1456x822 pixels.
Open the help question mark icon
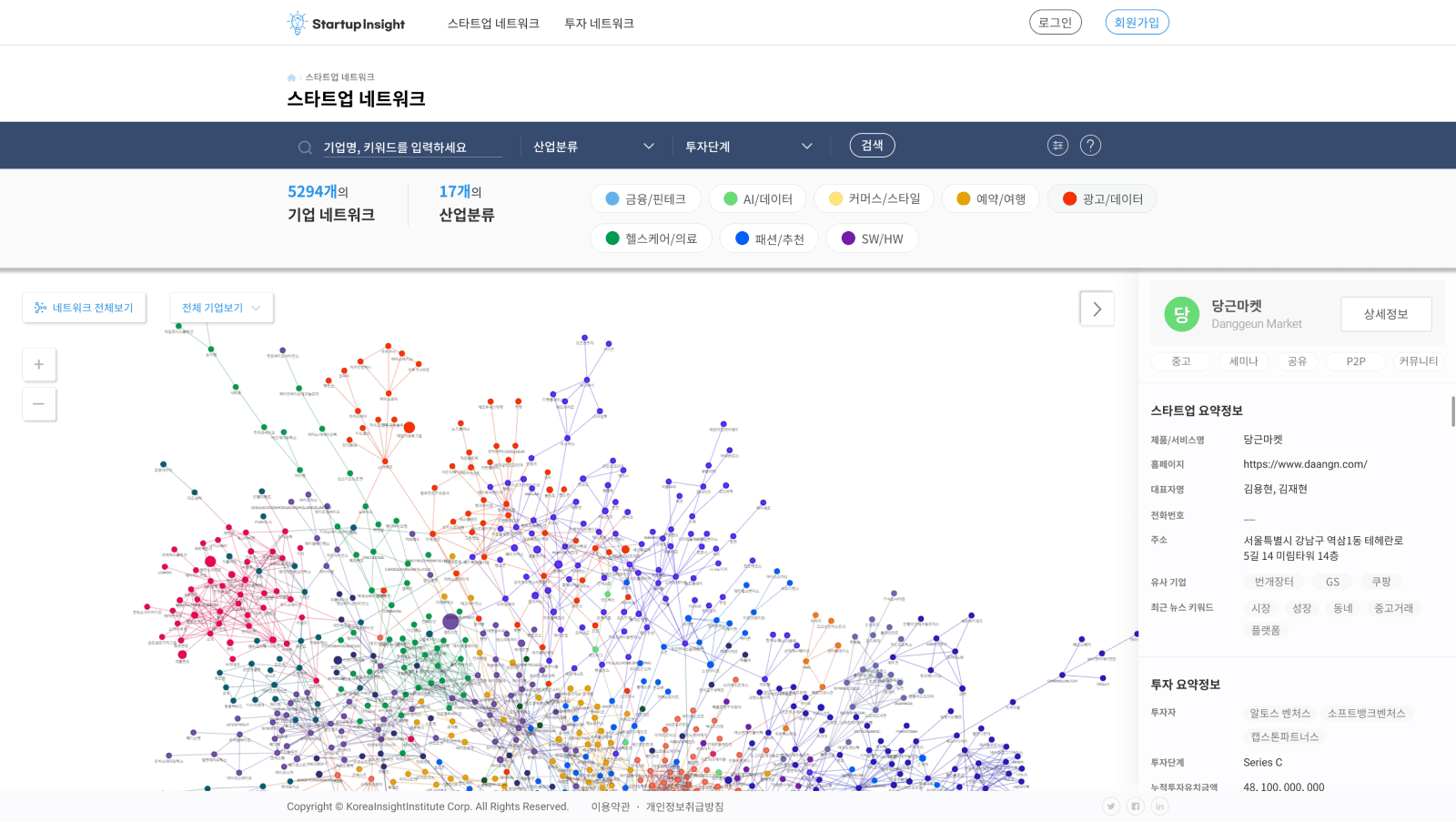(x=1090, y=146)
